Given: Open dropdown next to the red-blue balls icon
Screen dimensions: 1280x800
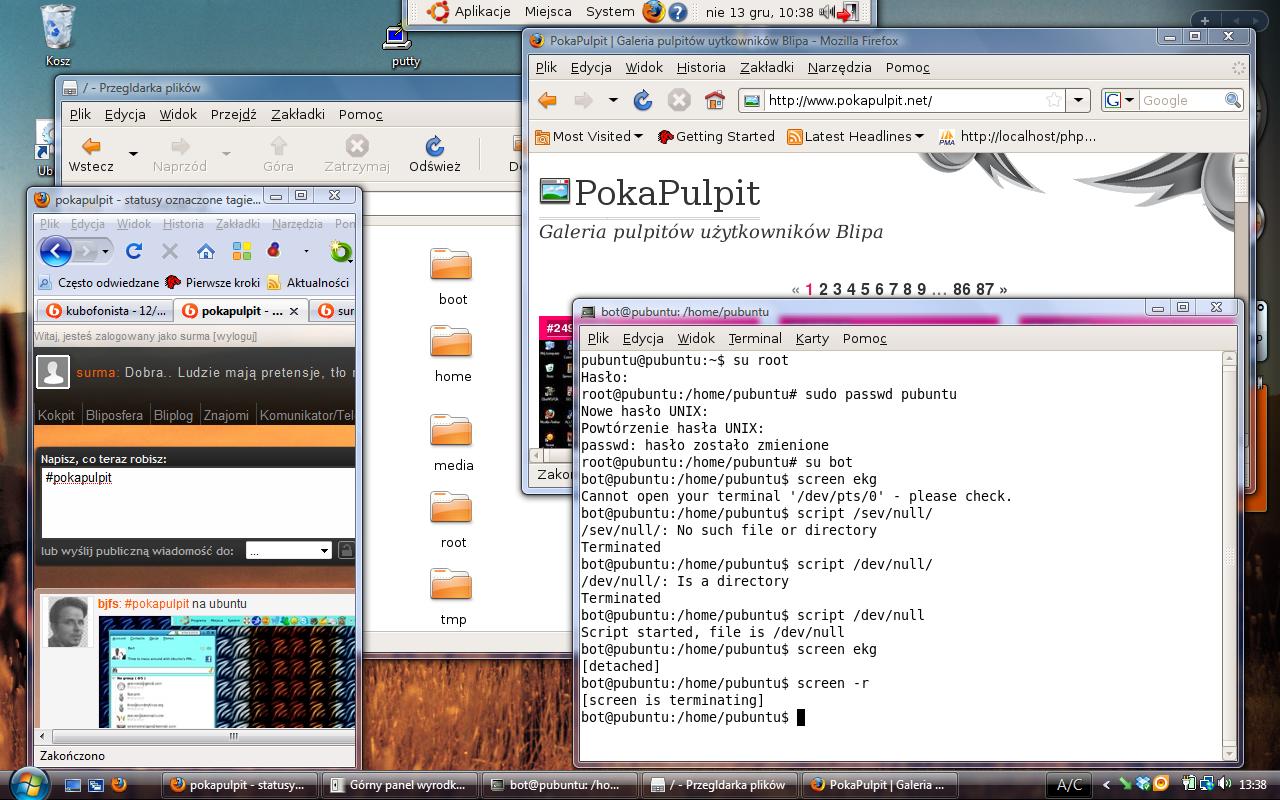Looking at the screenshot, I should coord(306,251).
